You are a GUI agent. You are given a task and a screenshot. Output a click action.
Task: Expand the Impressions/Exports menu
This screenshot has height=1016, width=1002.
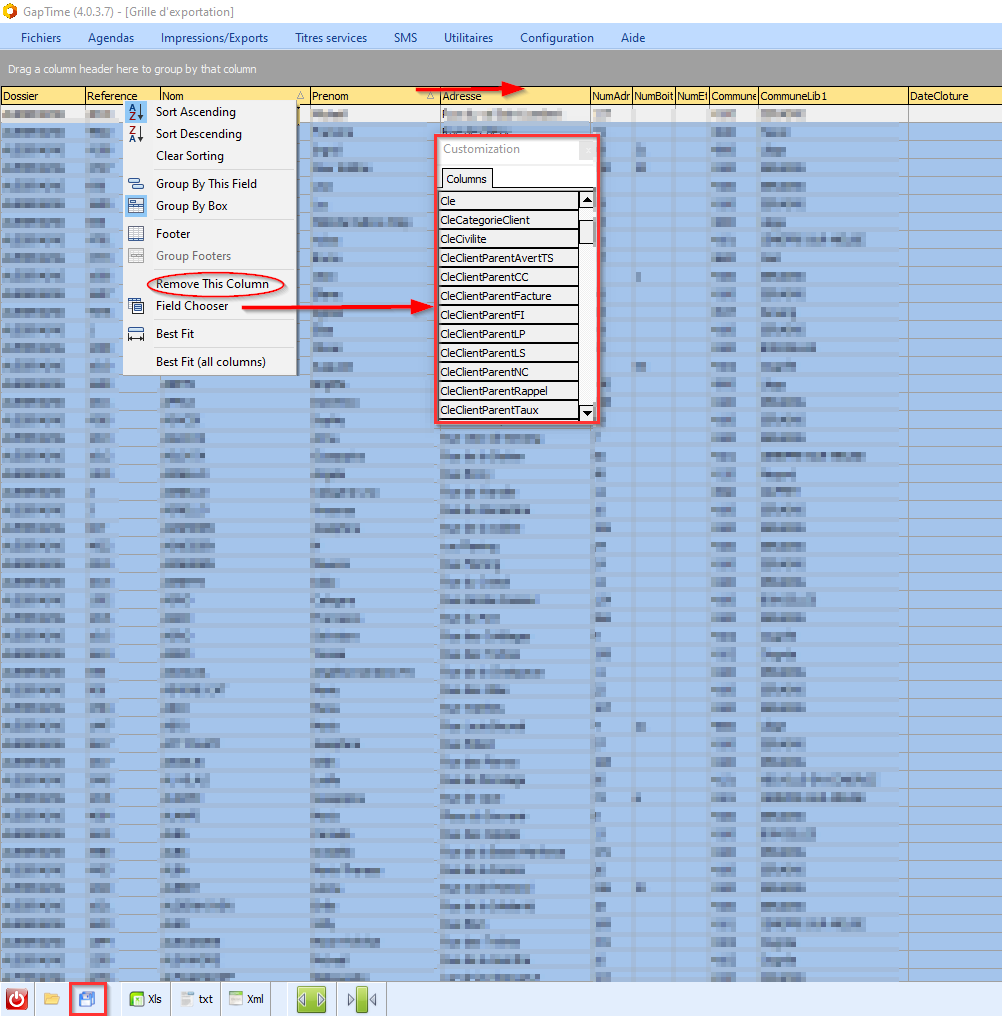[214, 38]
